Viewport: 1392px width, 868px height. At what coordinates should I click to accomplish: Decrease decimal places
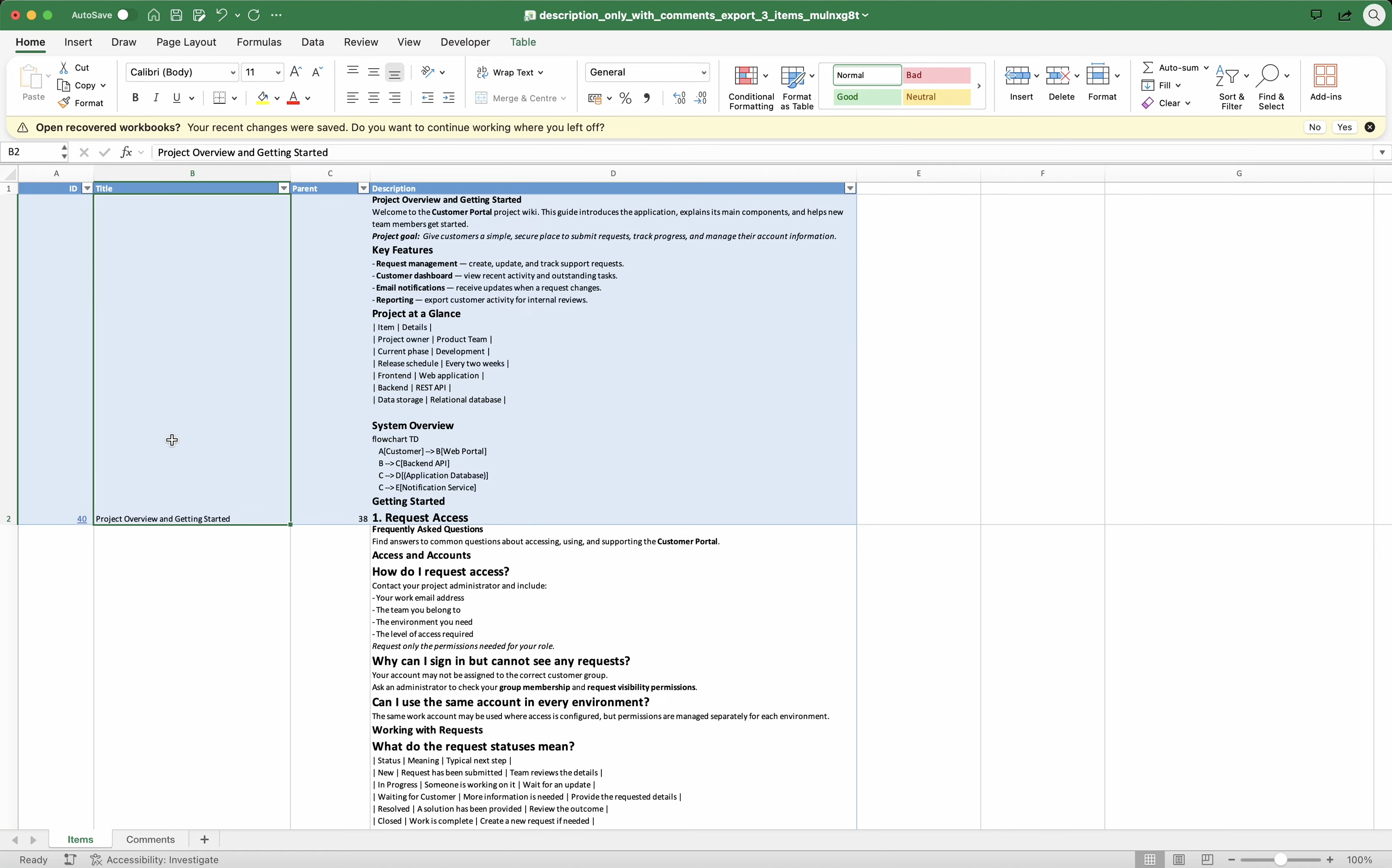[x=701, y=98]
